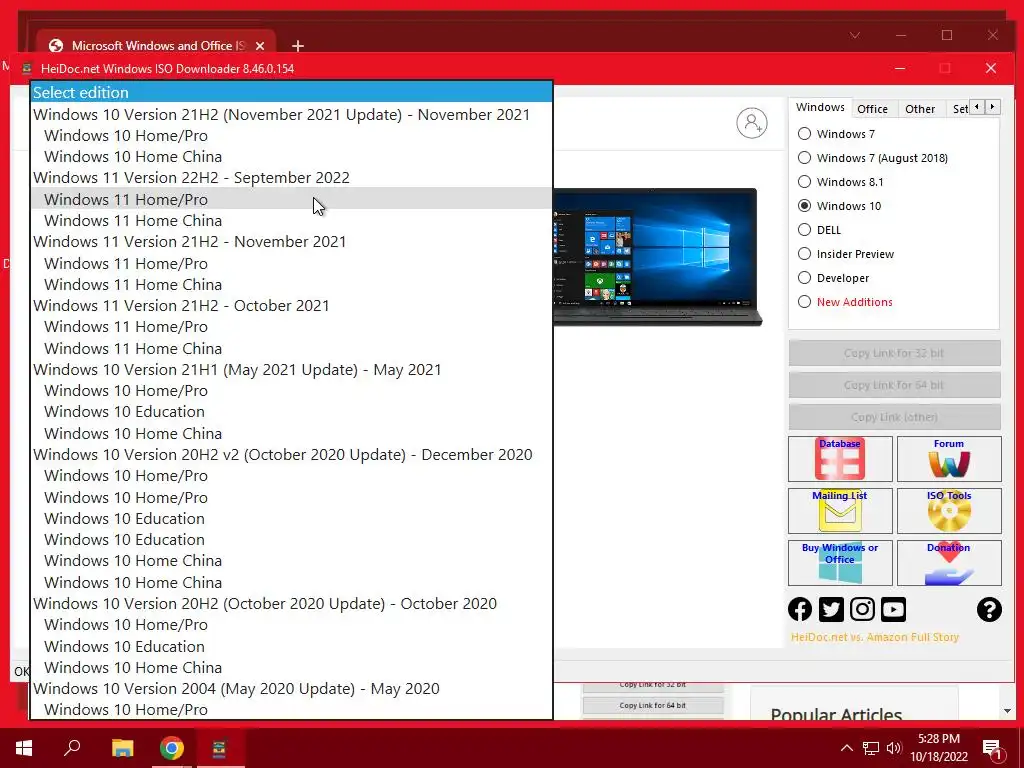Switch to the Other tab
Screen dimensions: 1024x768
pos(920,109)
